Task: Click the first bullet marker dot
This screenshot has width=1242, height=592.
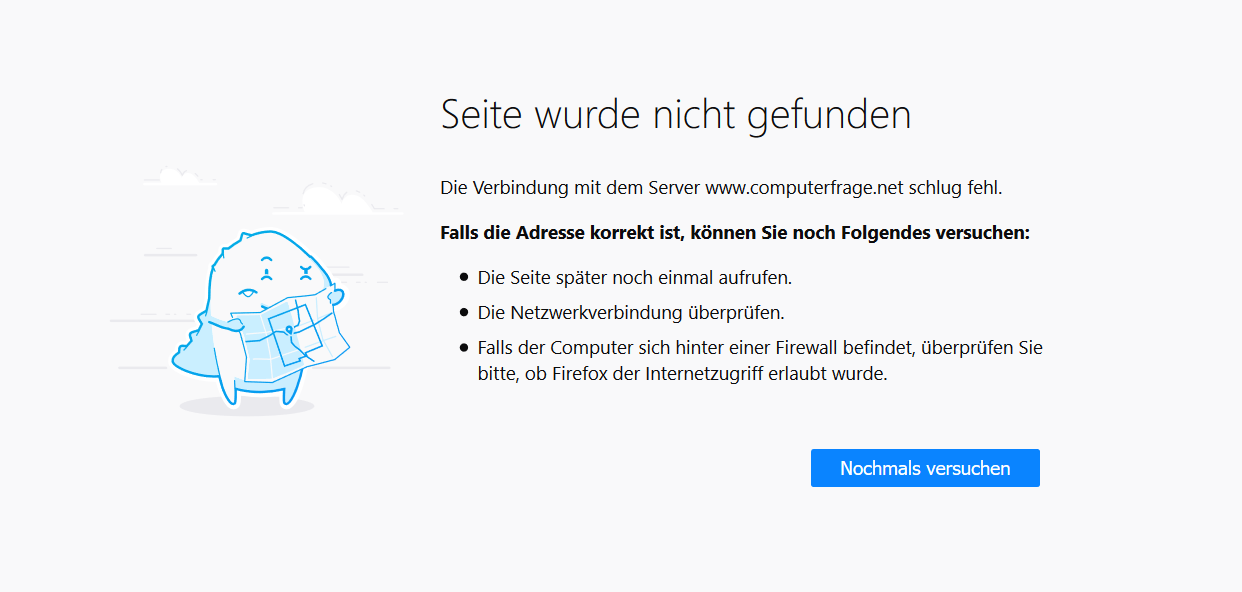Action: click(464, 277)
